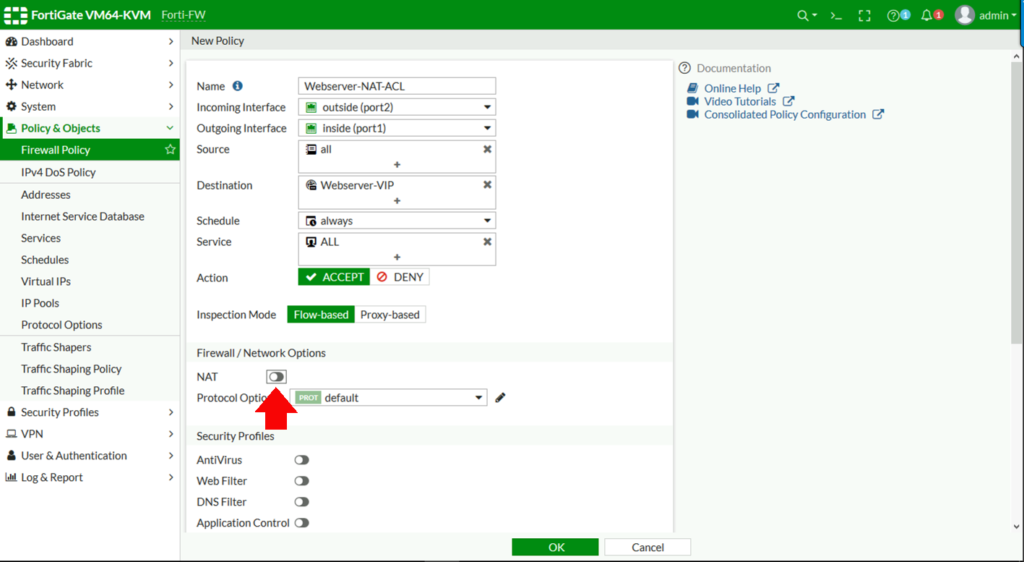1024x562 pixels.
Task: Turn on AntiVirus security profile
Action: 301,460
